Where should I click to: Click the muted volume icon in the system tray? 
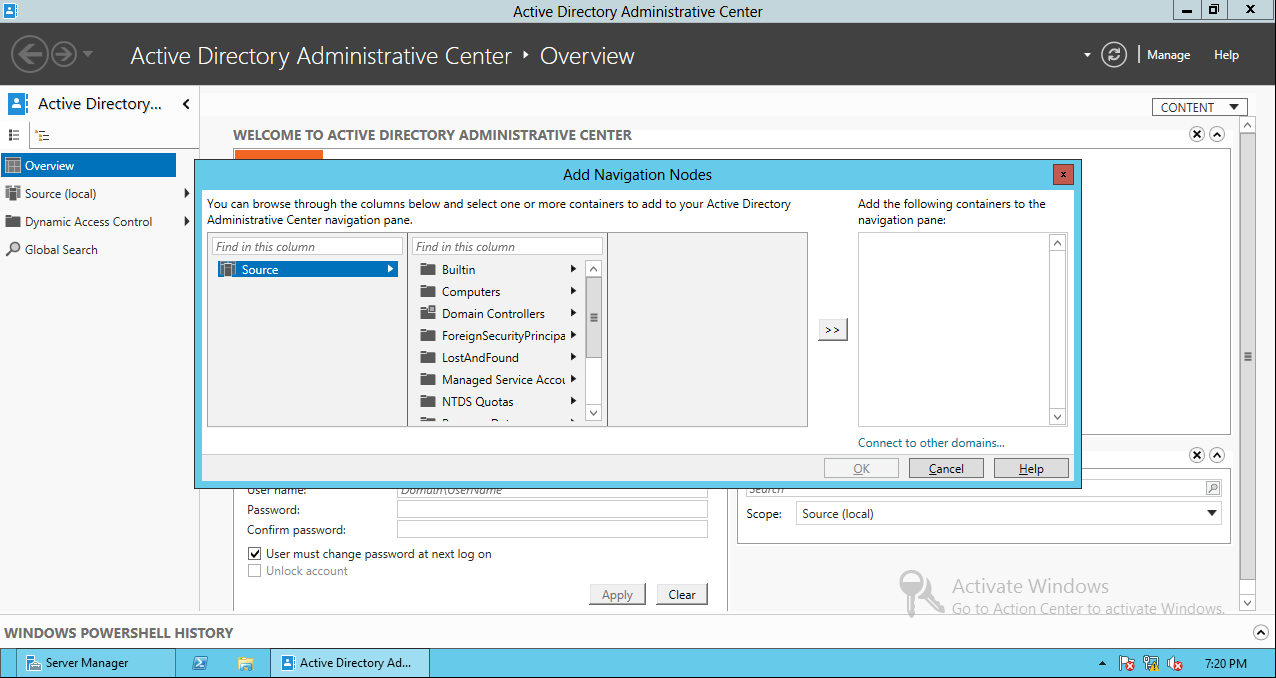pos(1175,663)
